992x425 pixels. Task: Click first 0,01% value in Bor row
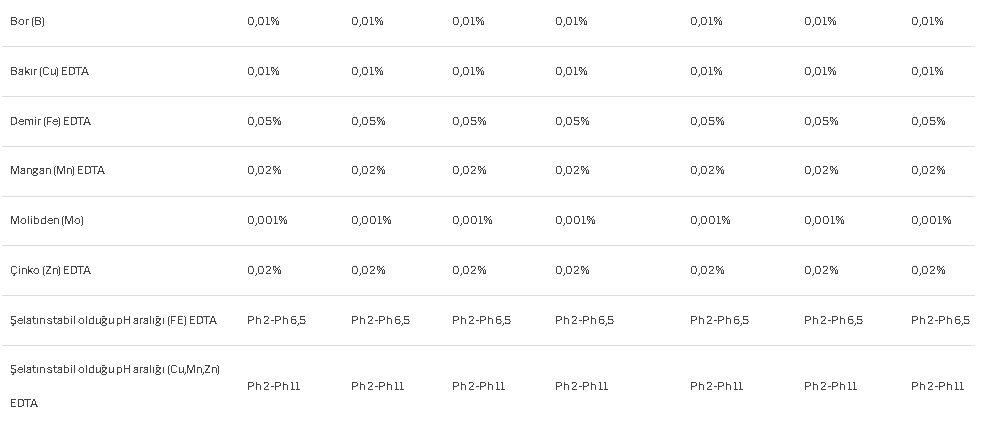point(263,21)
